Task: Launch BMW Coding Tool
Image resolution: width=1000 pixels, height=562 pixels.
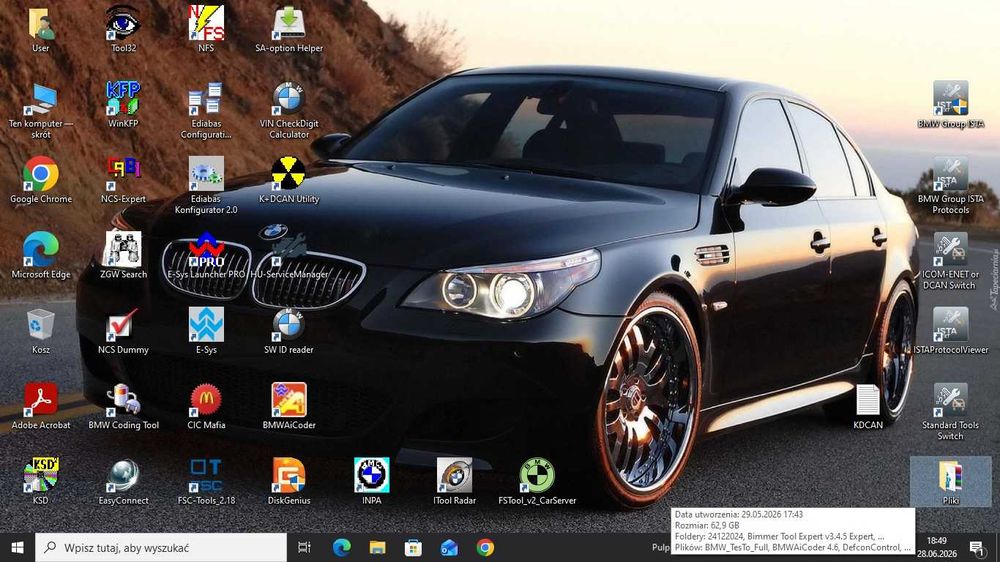Action: pos(123,406)
